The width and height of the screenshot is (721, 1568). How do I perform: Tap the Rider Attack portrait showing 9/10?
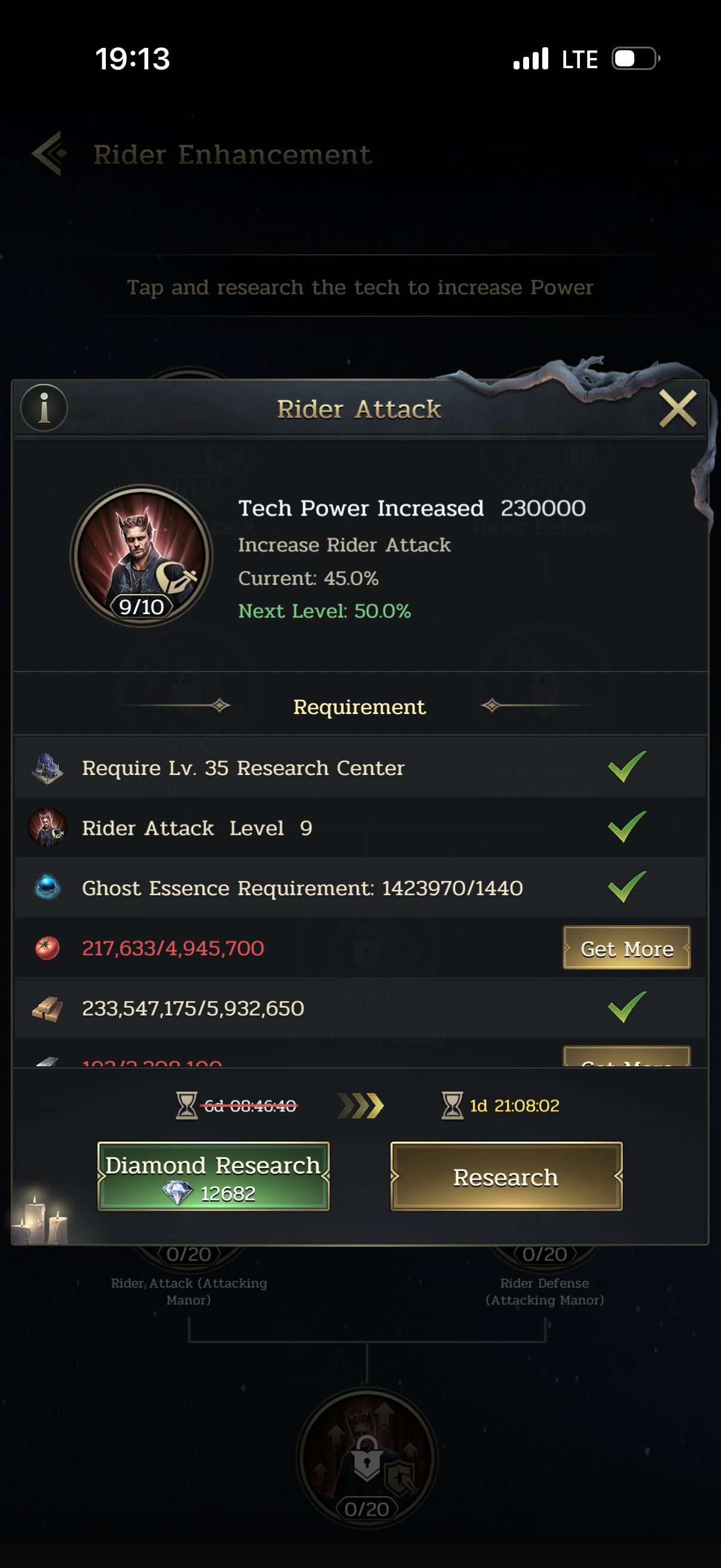click(x=142, y=555)
